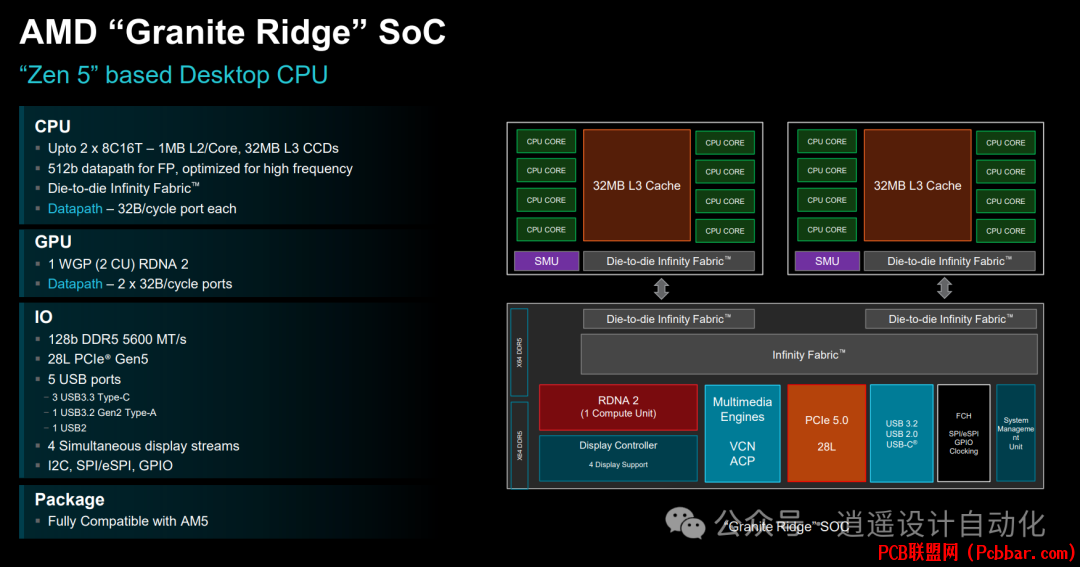Screen dimensions: 1080x567
Task: Select the 'USB 3.2 USB 2.0 USB-C' block
Action: click(x=902, y=433)
